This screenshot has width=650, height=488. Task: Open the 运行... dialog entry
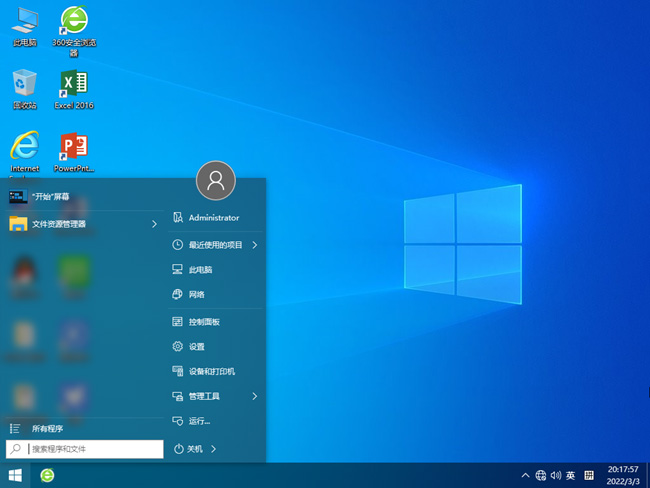[x=216, y=421]
